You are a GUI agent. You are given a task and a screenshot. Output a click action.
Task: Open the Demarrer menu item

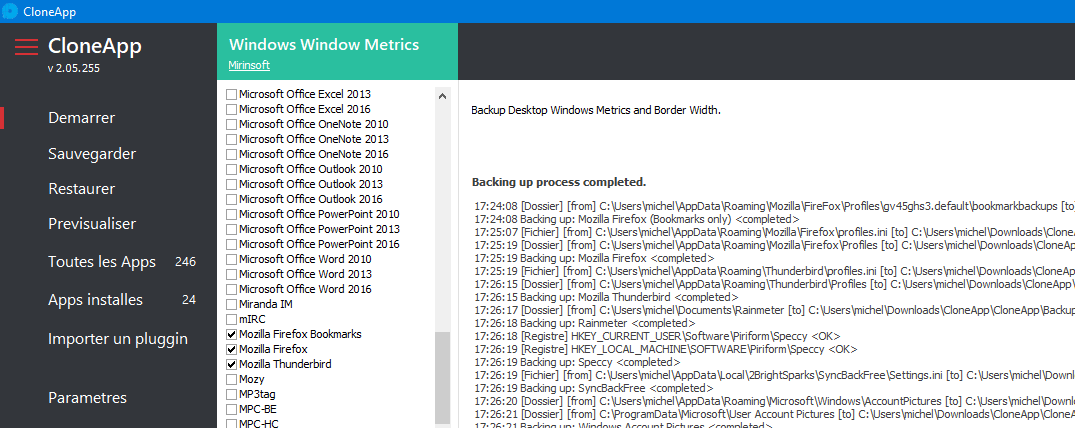pos(82,118)
